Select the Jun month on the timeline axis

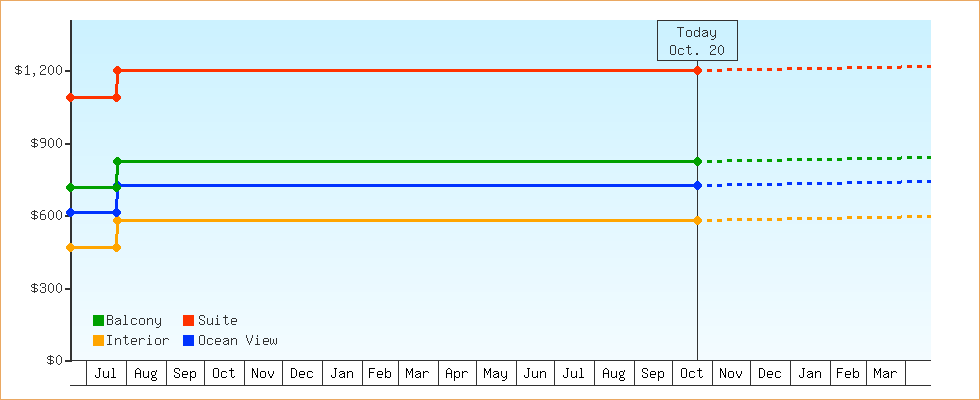click(535, 373)
